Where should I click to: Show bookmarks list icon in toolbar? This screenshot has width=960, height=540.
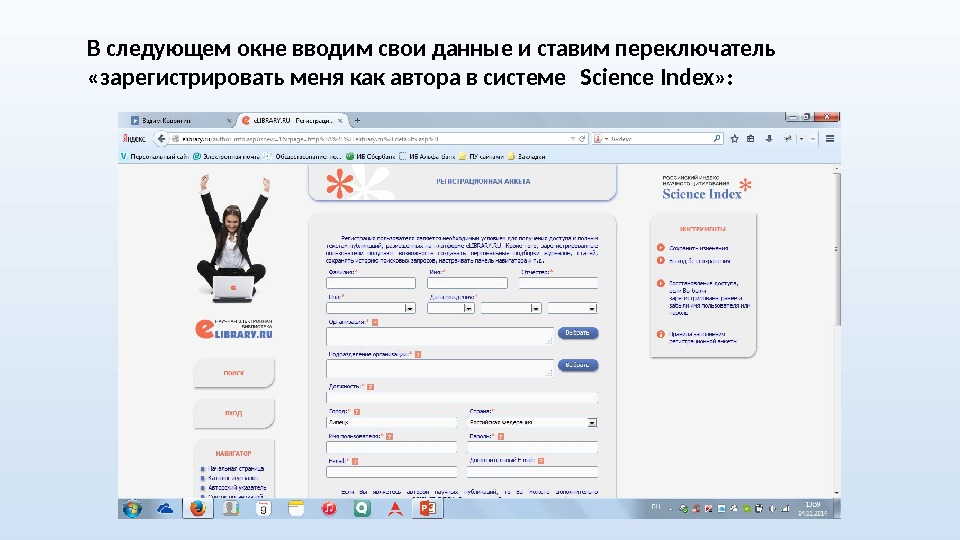[751, 139]
